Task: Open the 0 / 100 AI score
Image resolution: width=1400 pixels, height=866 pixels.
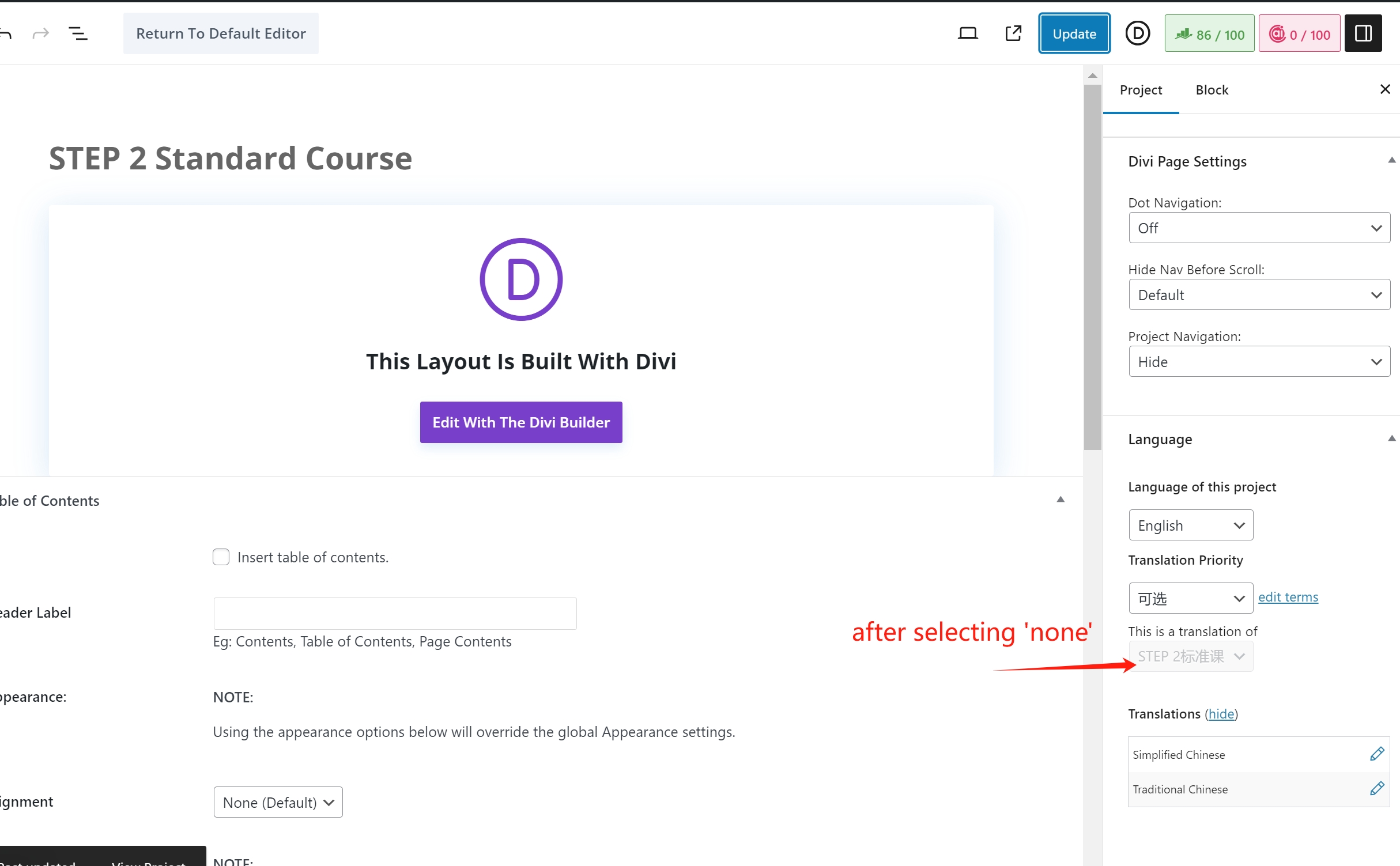Action: 1299,34
